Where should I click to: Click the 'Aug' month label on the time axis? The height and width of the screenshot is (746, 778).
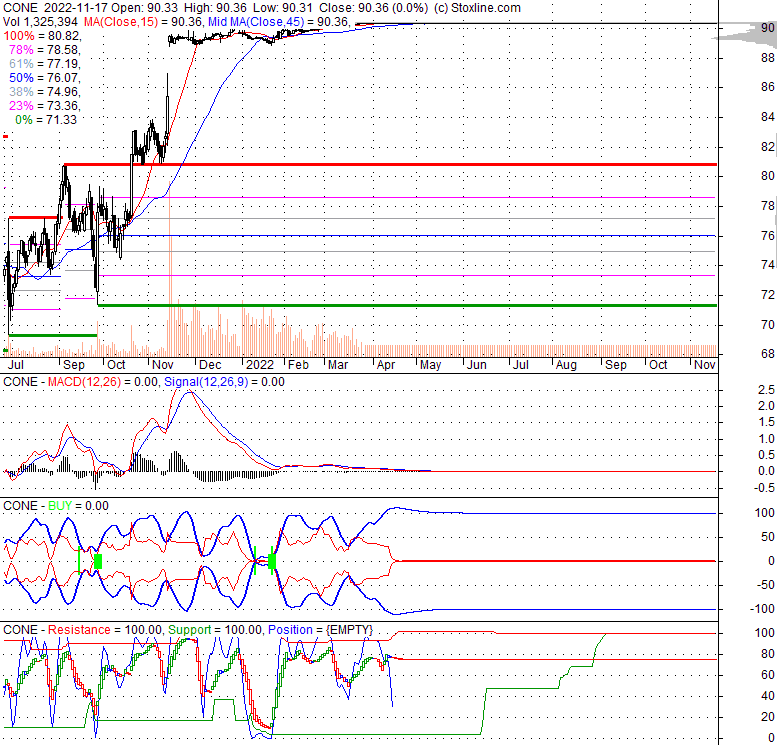[x=566, y=365]
